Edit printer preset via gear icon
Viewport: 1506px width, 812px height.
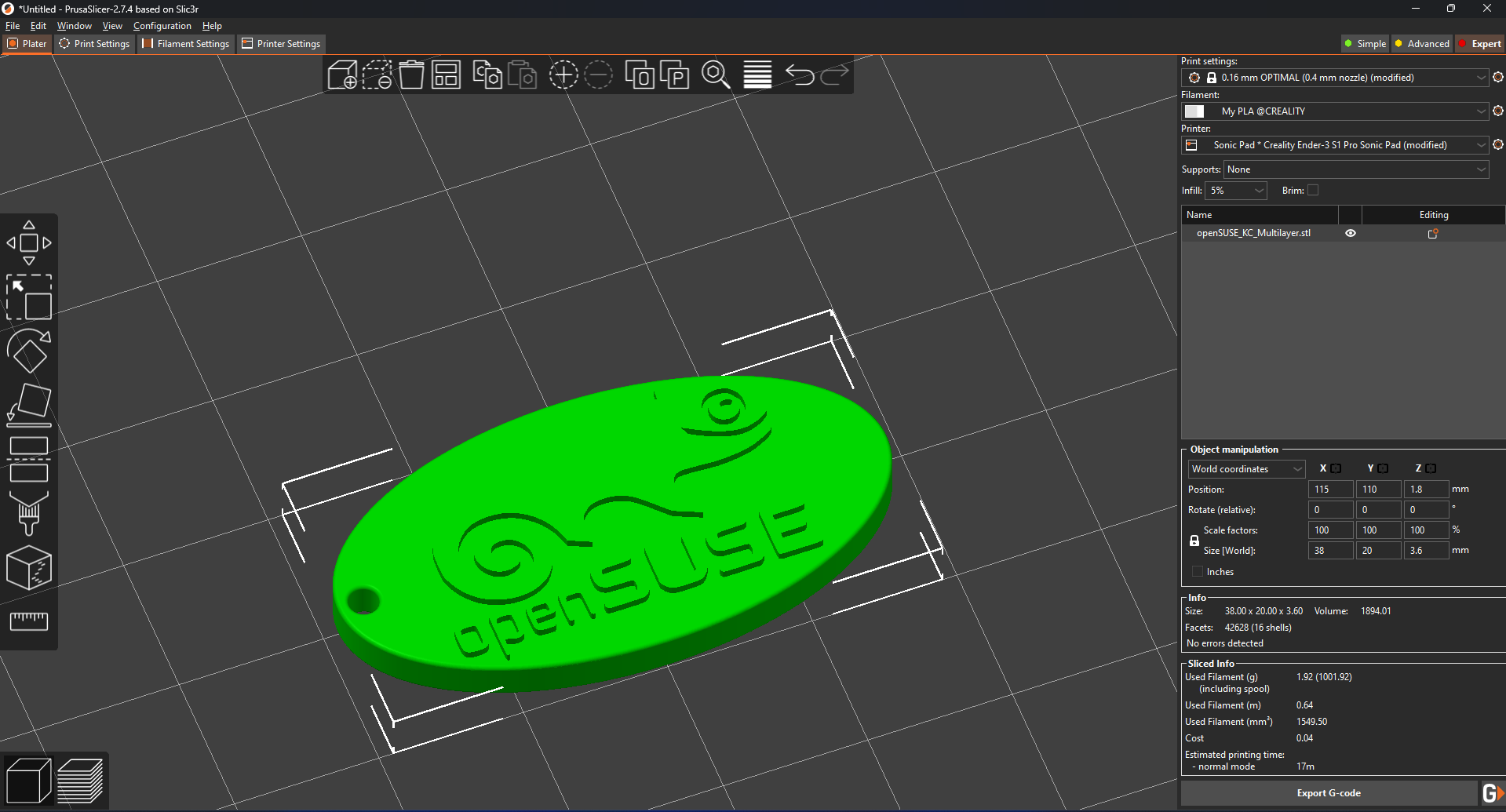click(x=1498, y=145)
